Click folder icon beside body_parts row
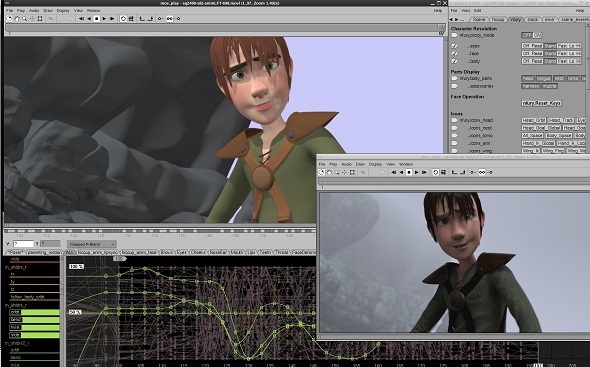590x367 pixels. [x=455, y=78]
